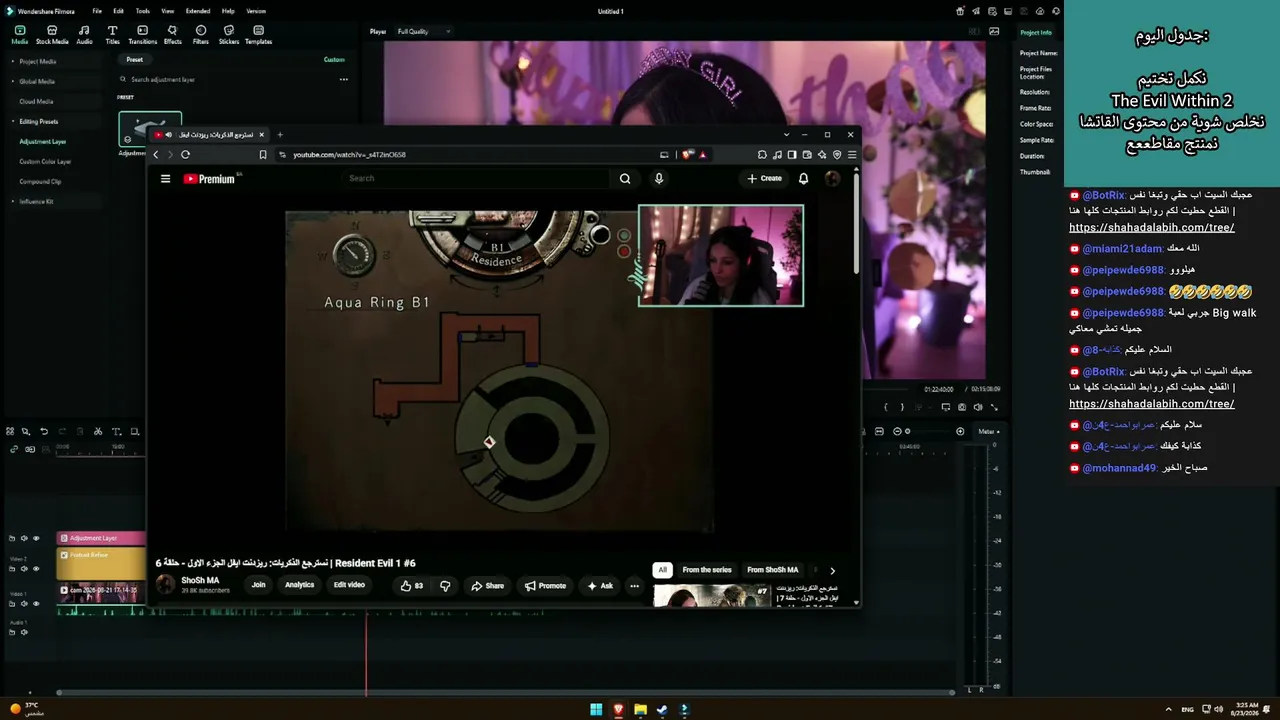This screenshot has width=1280, height=720.
Task: Mute the YouTube browser tab audio
Action: click(168, 135)
